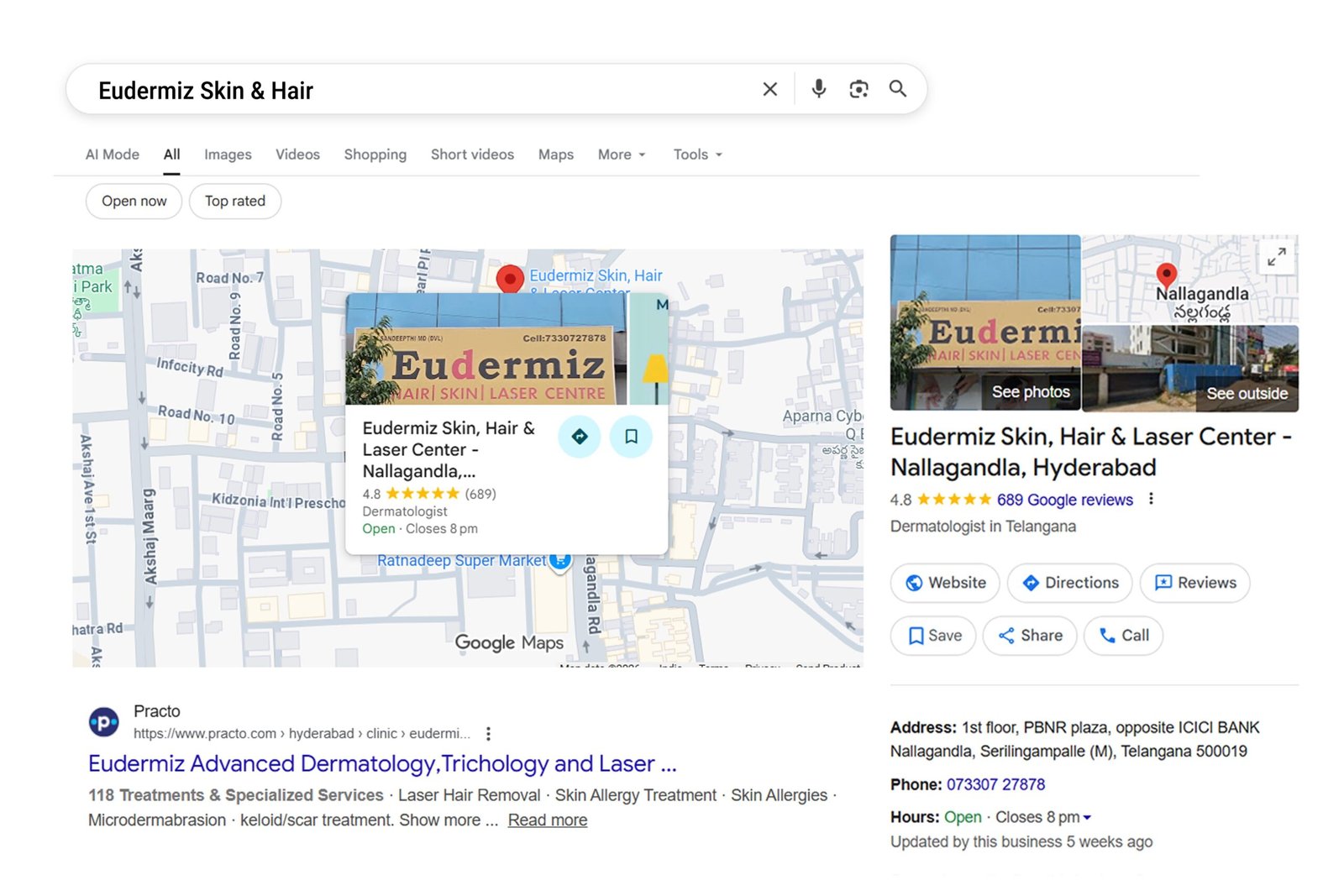Screen dimensions: 1344x896
Task: Open Google Lens image search
Action: [x=858, y=88]
